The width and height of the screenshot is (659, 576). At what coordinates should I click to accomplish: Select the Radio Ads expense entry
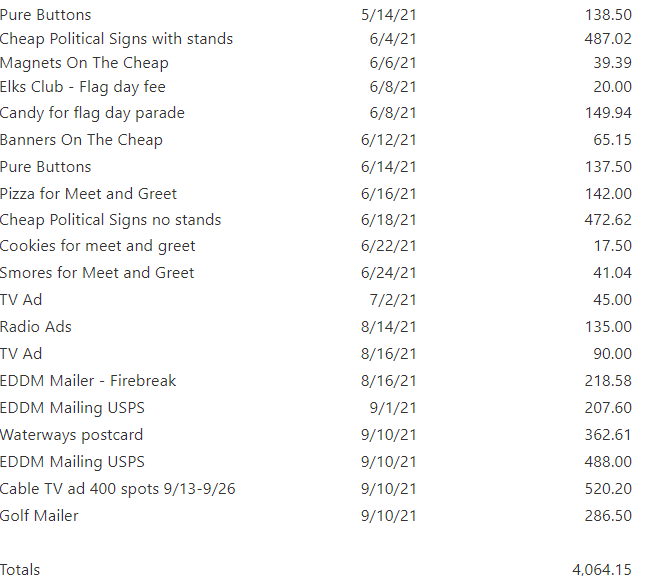click(x=36, y=327)
